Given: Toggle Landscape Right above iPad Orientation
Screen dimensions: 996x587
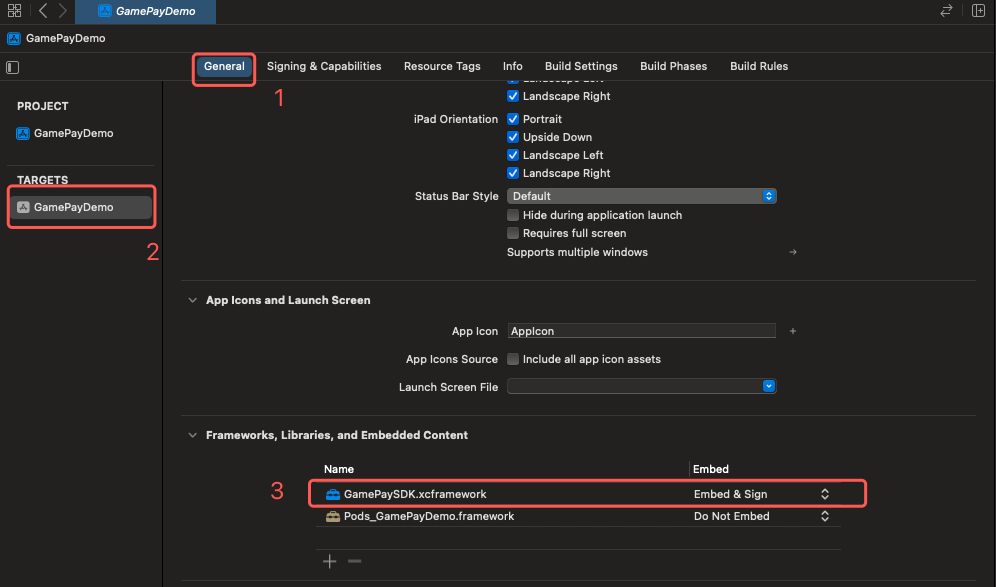Looking at the screenshot, I should coord(513,96).
